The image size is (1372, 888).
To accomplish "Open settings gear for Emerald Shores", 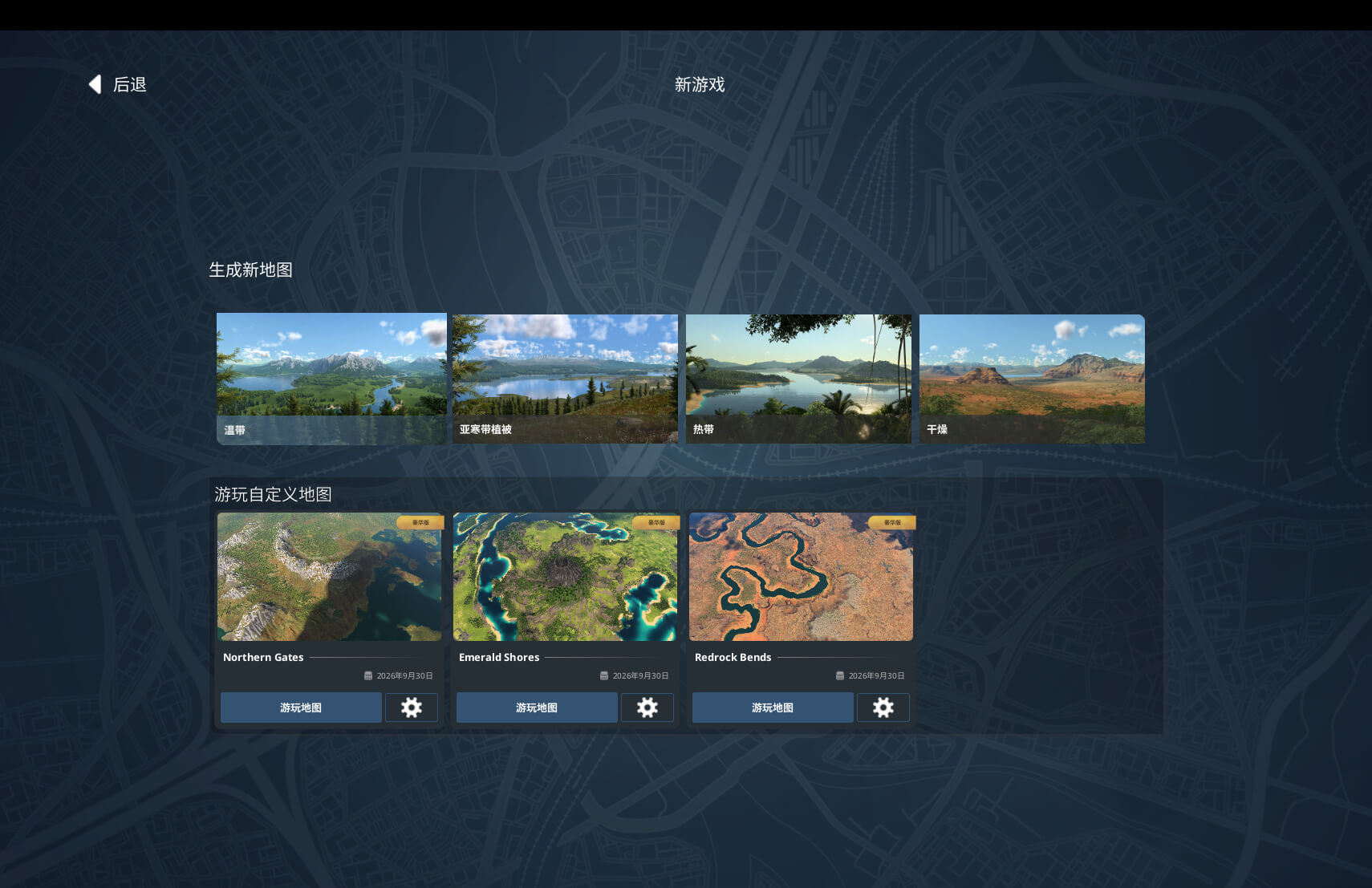I will tap(647, 708).
